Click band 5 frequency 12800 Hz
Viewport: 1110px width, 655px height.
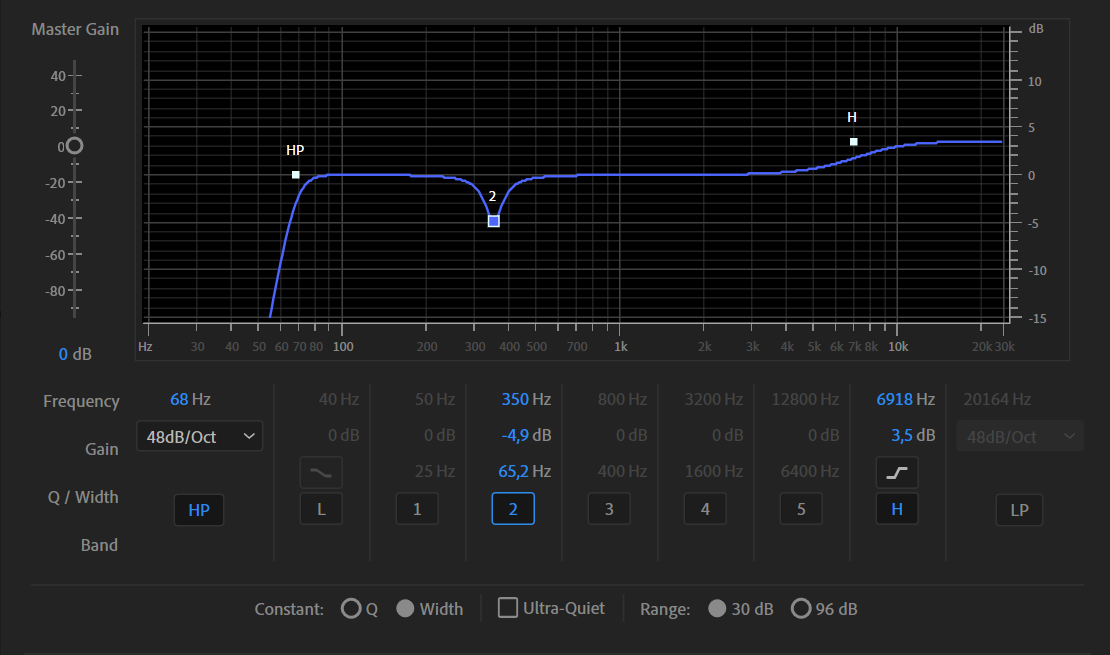805,399
